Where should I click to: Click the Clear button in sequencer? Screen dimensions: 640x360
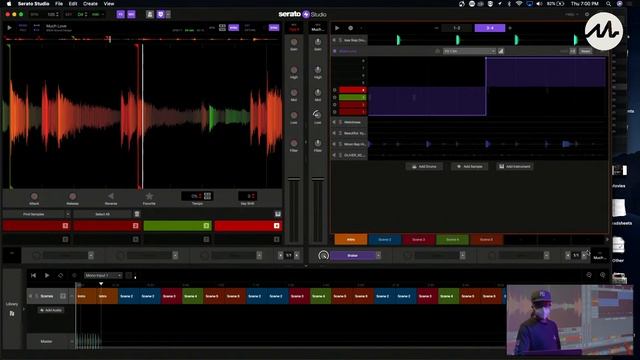pyautogui.click(x=586, y=51)
